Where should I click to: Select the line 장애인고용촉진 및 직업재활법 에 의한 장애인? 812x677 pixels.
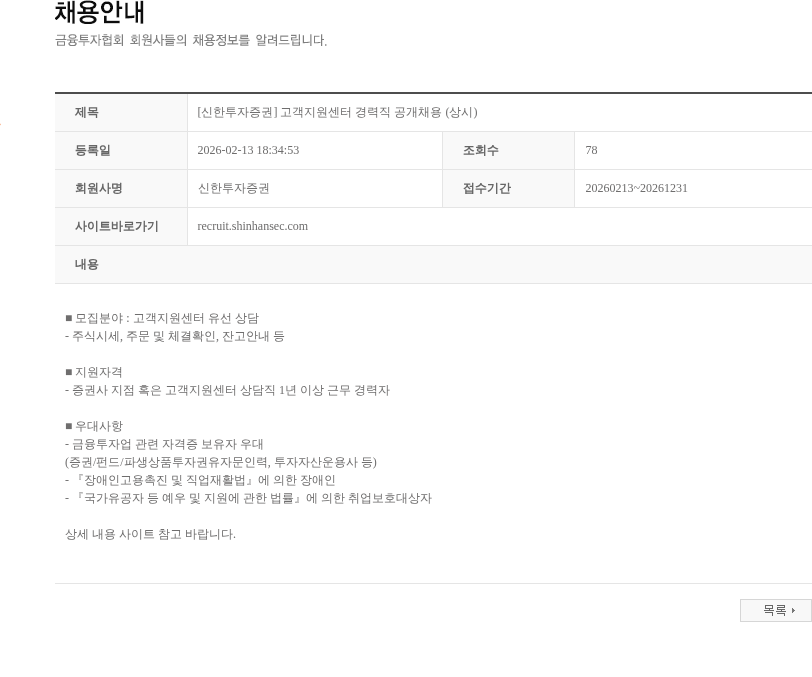tap(200, 480)
